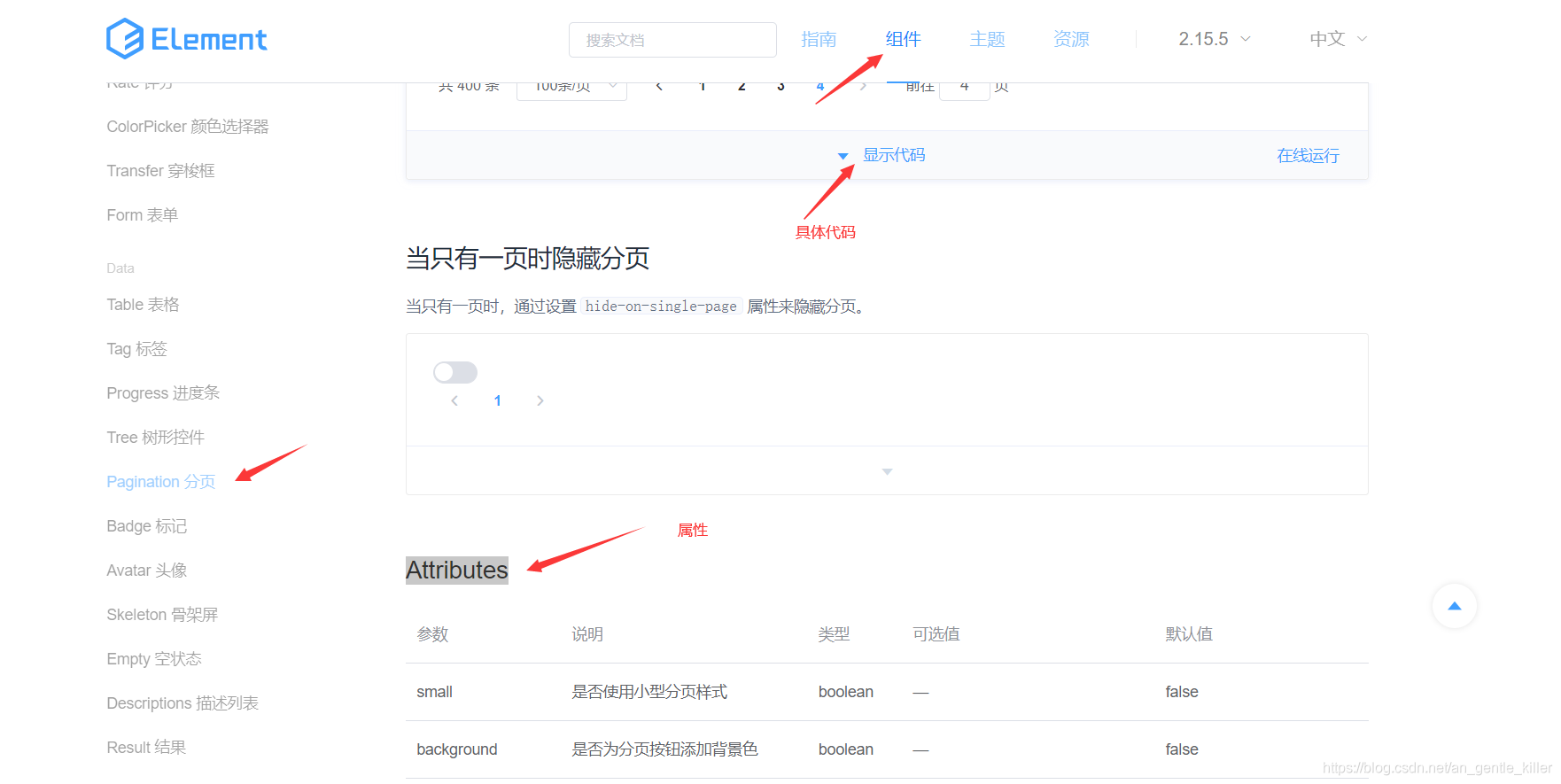
Task: Click the background parameter cell
Action: pos(457,749)
